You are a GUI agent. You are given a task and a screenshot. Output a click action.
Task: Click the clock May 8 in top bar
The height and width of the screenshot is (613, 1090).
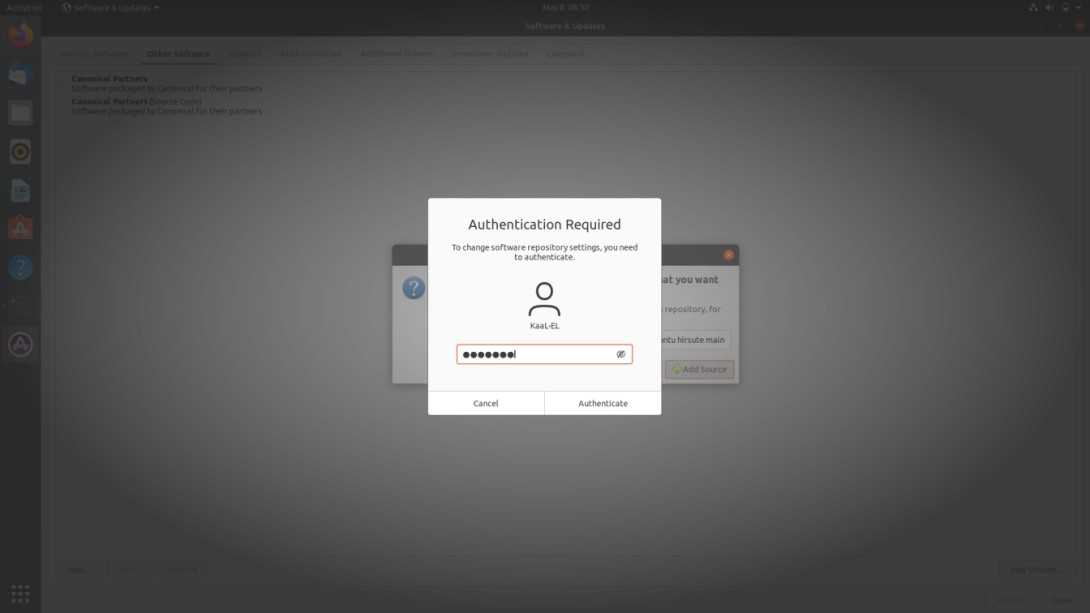pos(565,8)
